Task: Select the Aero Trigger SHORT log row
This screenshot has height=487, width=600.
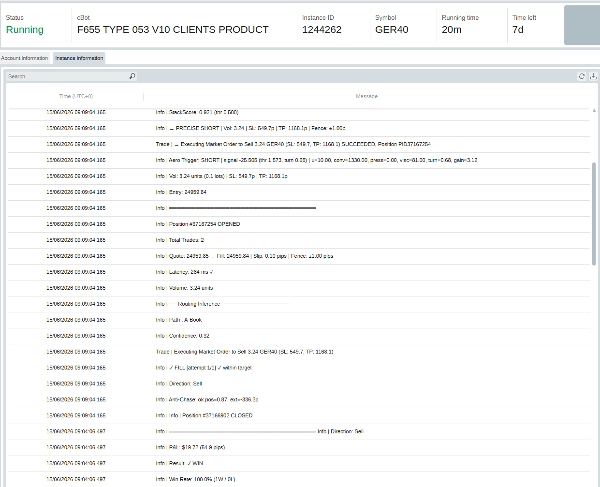Action: (299, 160)
